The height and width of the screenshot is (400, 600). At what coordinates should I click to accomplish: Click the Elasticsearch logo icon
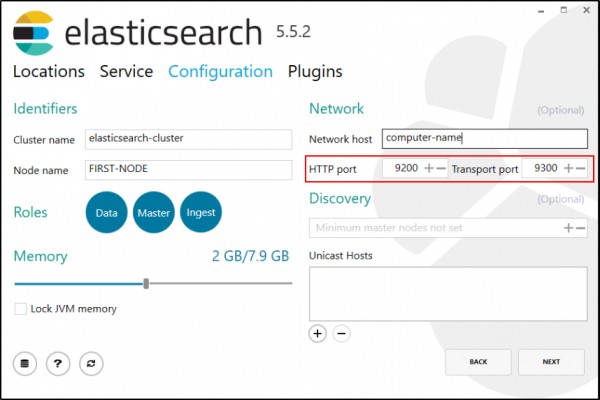click(34, 33)
